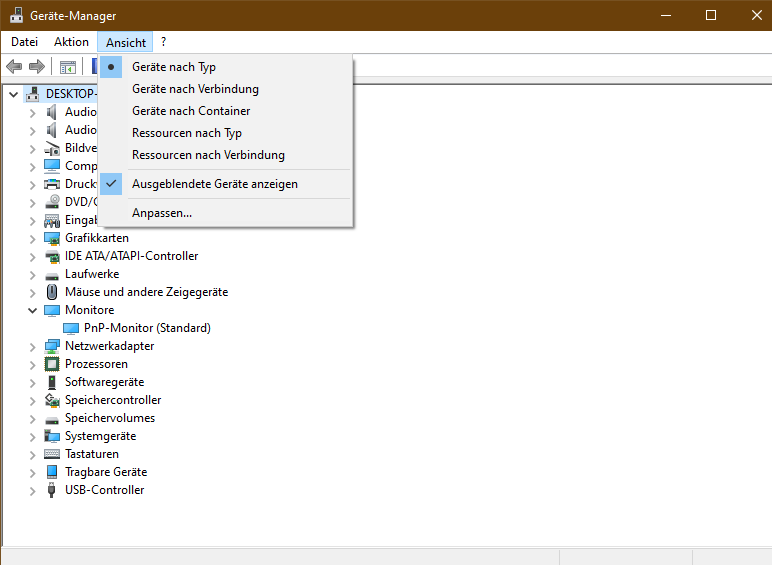Click the Systemgeräte icon
The width and height of the screenshot is (772, 565).
coord(52,436)
